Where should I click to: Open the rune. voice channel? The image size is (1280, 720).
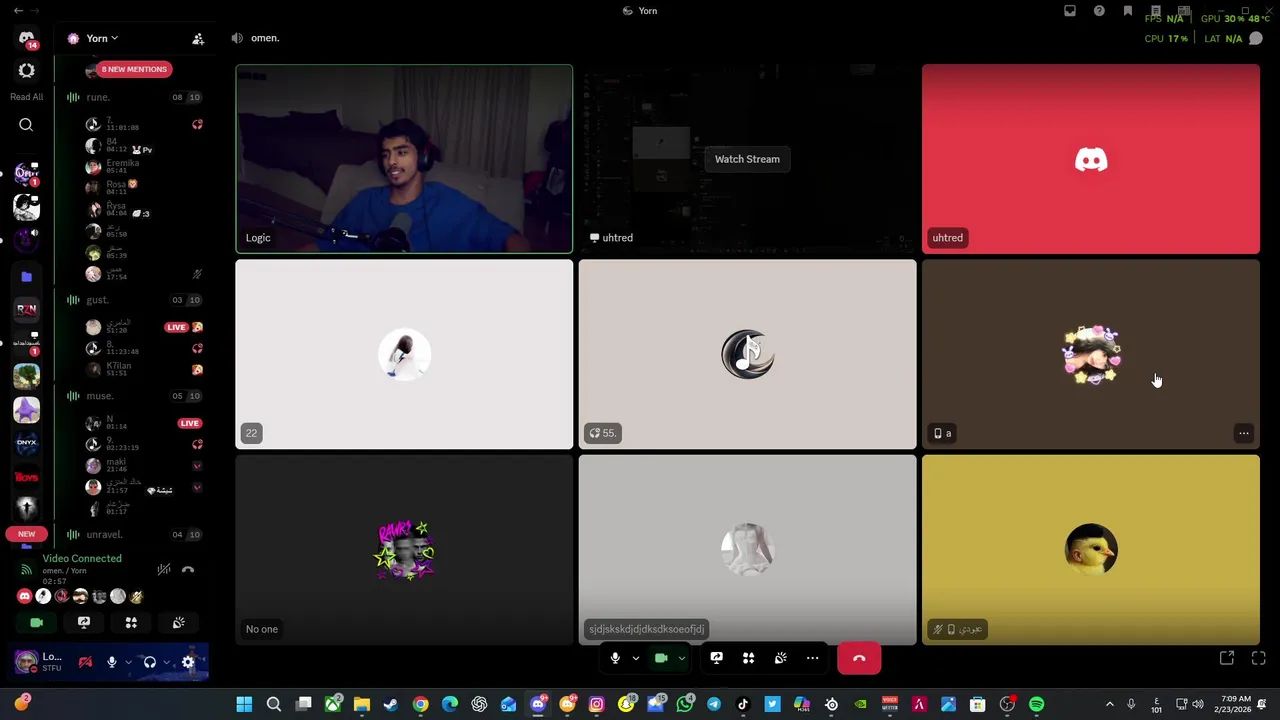pyautogui.click(x=135, y=97)
